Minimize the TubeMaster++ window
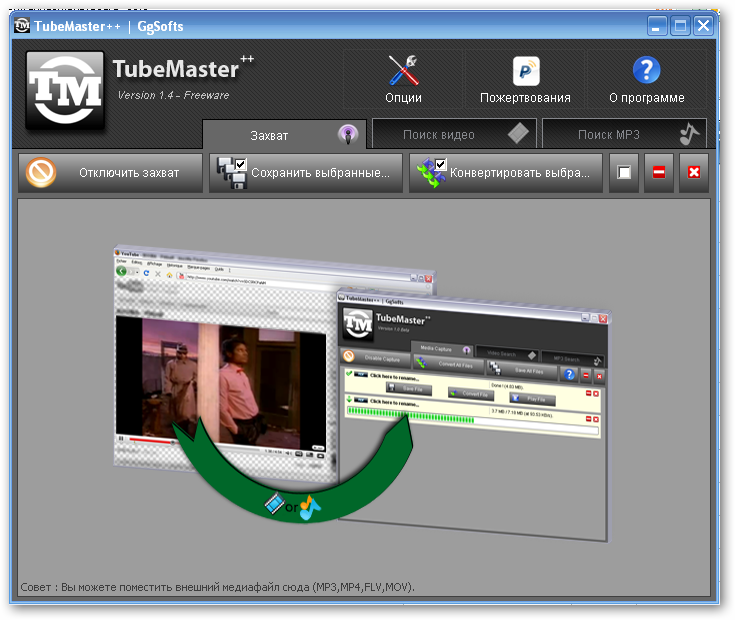Viewport: 735px width, 620px height. (657, 25)
